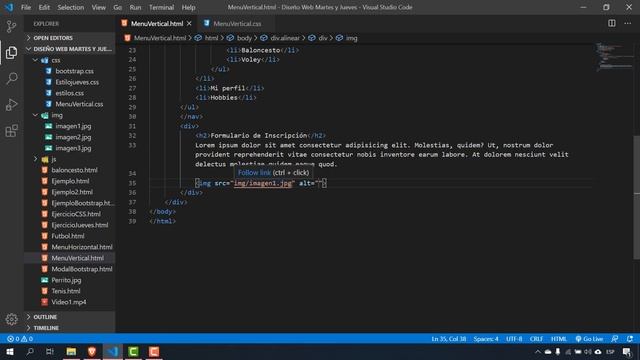The image size is (640, 360).
Task: Open the Selection menu
Action: point(71,7)
